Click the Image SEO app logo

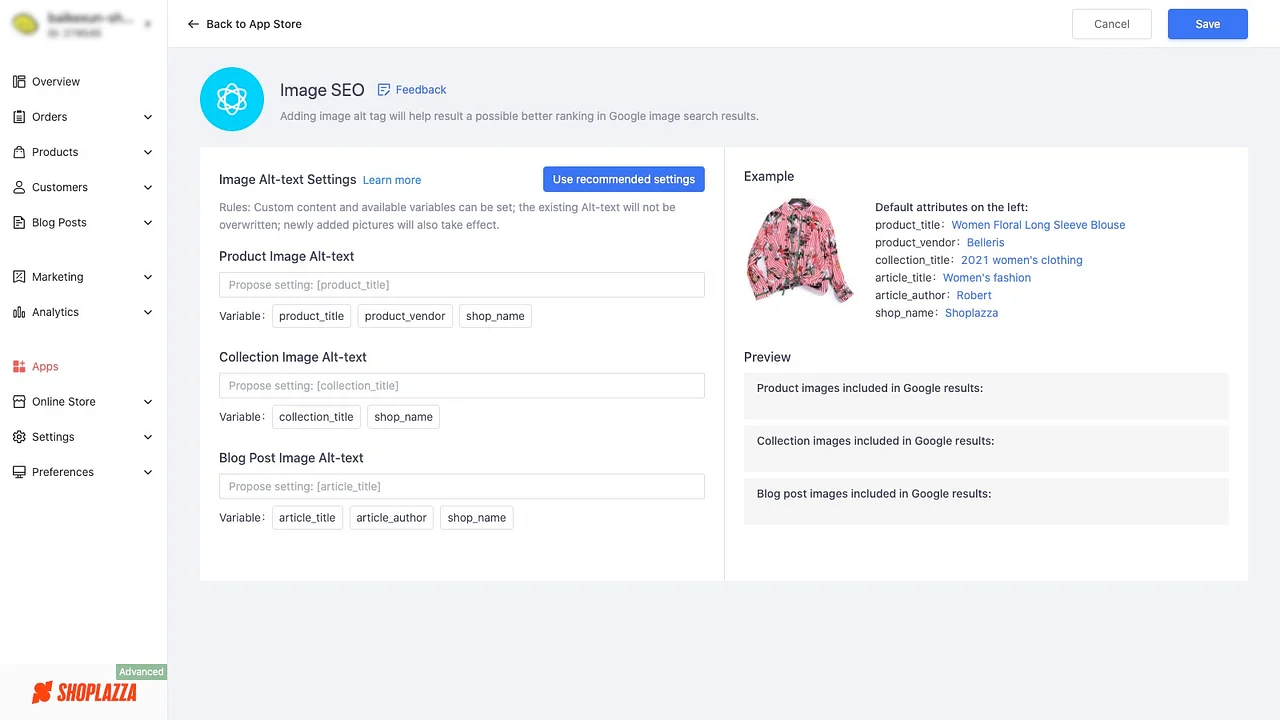[x=231, y=99]
